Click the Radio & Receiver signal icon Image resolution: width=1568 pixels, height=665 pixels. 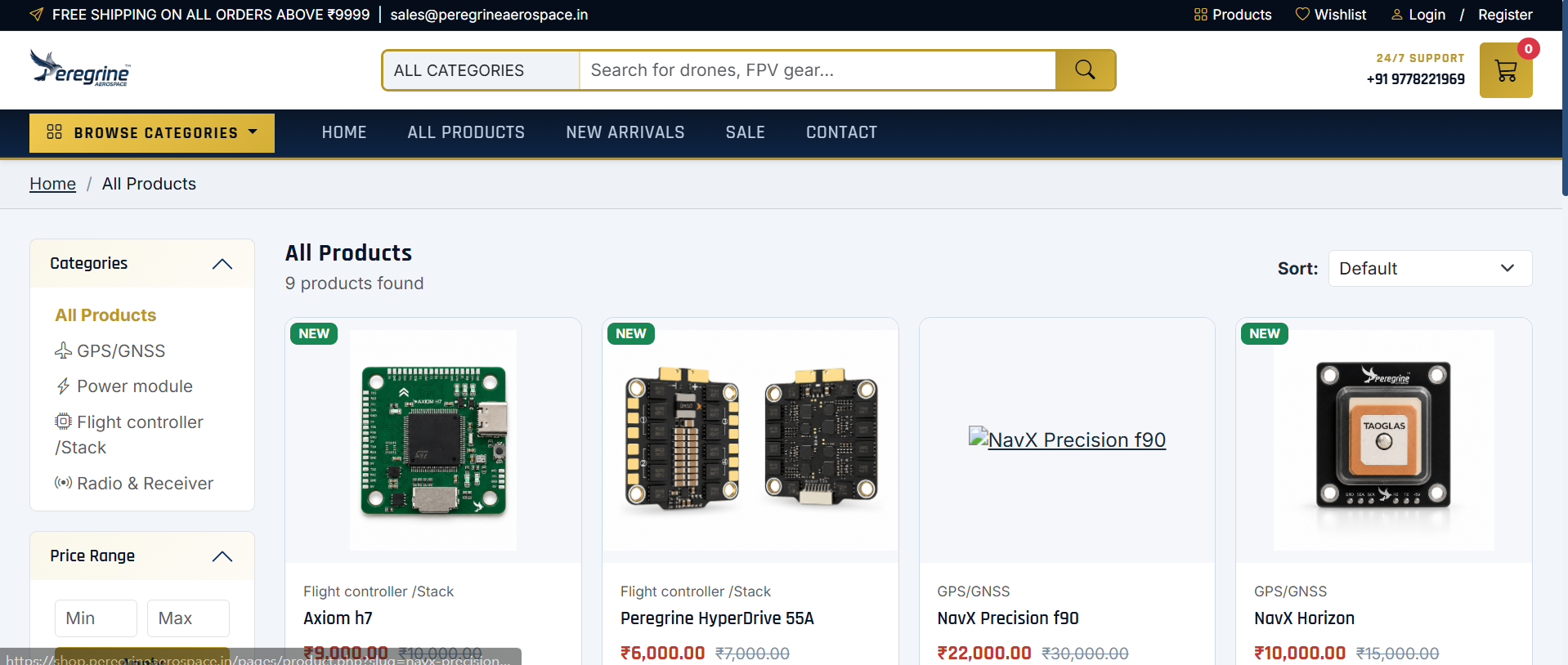(x=63, y=483)
